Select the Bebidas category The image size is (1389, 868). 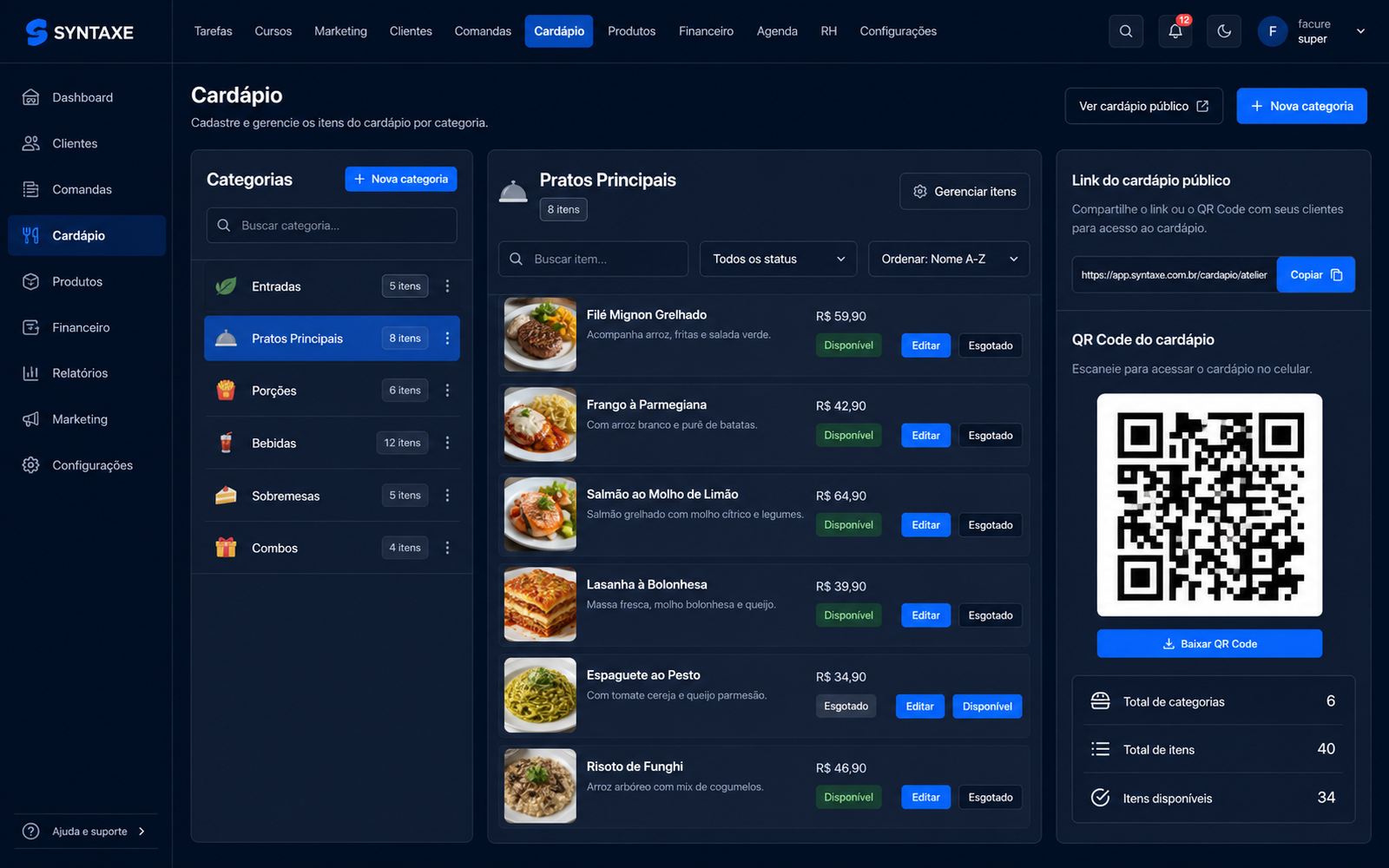(332, 443)
